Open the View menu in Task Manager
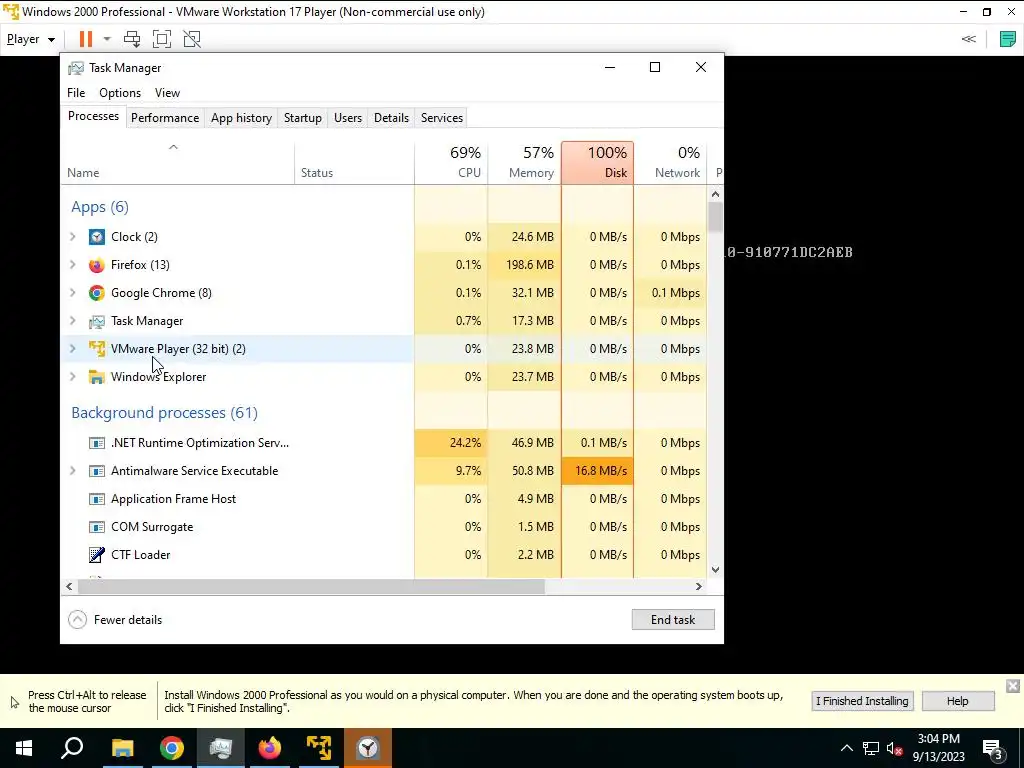The width and height of the screenshot is (1024, 768). coord(167,93)
